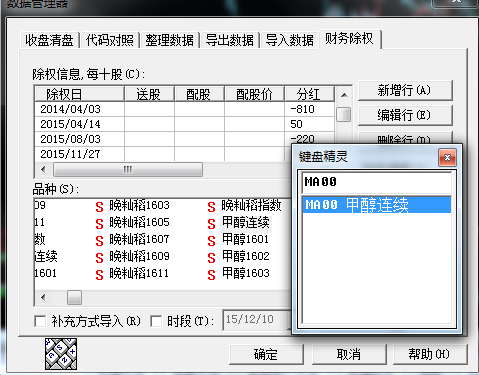Go to the 导出数据 tab
The image size is (479, 375).
point(229,40)
